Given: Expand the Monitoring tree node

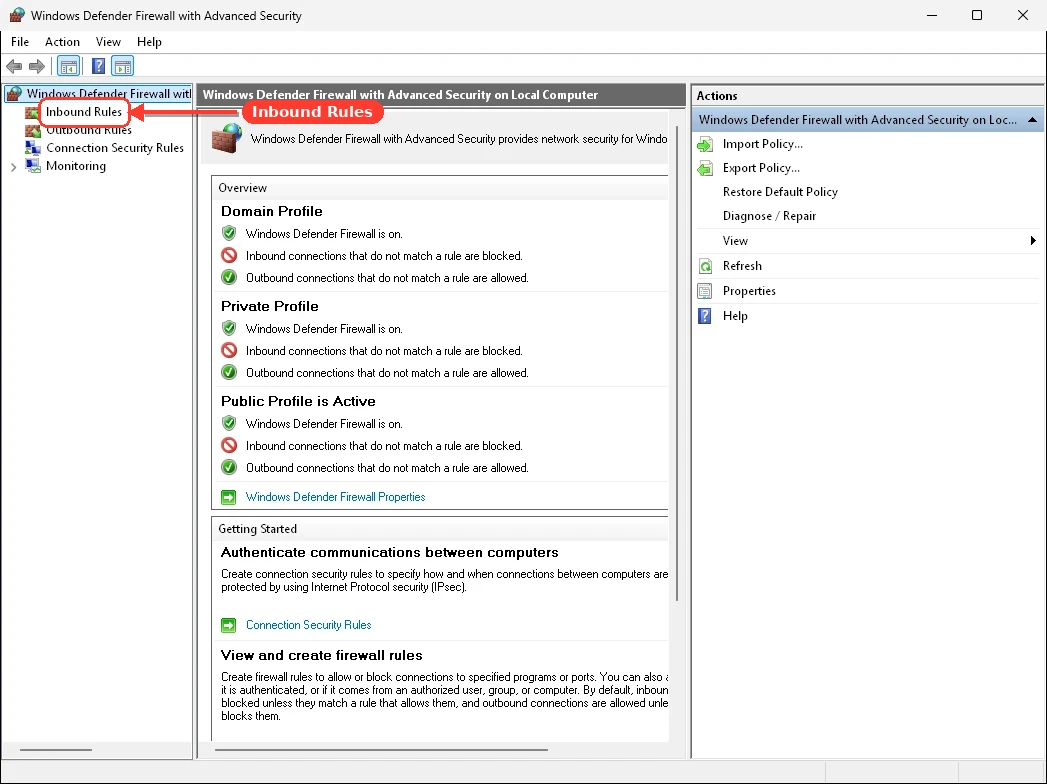Looking at the screenshot, I should (x=13, y=167).
